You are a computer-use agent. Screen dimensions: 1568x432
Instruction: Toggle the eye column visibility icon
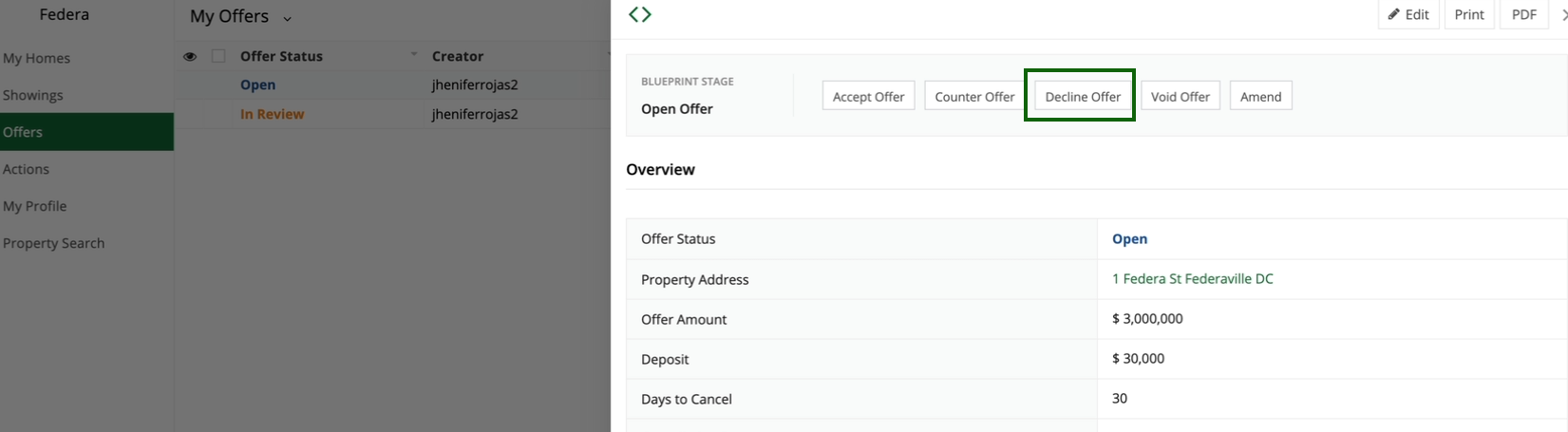pos(190,57)
